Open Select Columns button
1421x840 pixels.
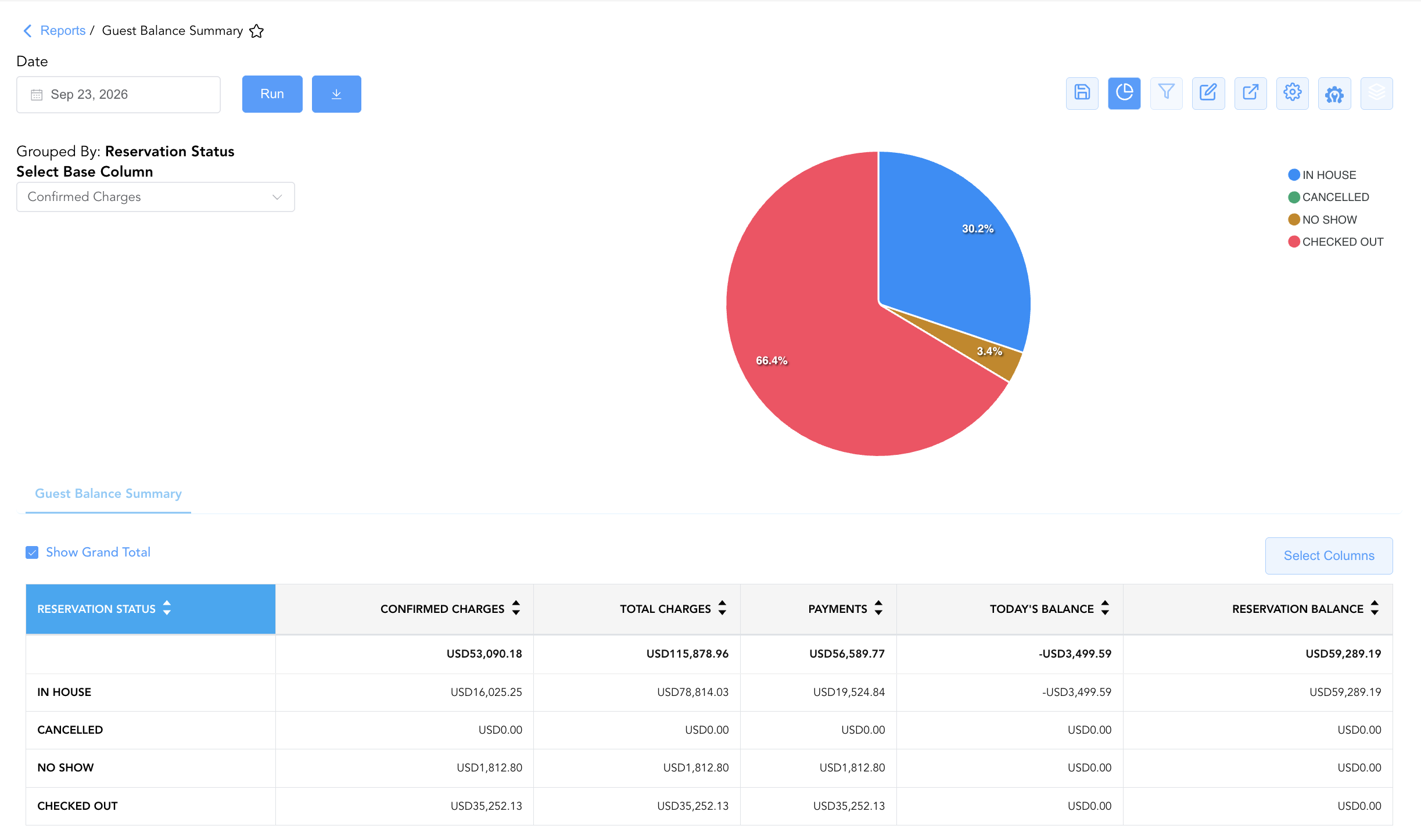click(1329, 556)
